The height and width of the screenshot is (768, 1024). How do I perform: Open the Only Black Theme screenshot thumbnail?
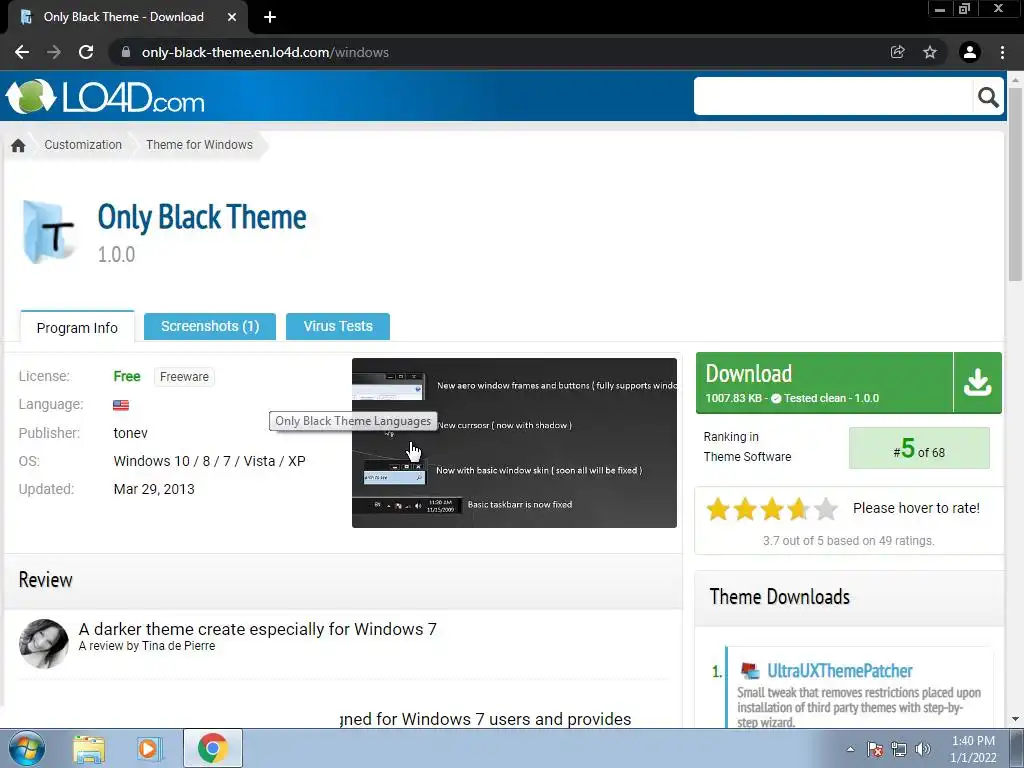point(514,443)
